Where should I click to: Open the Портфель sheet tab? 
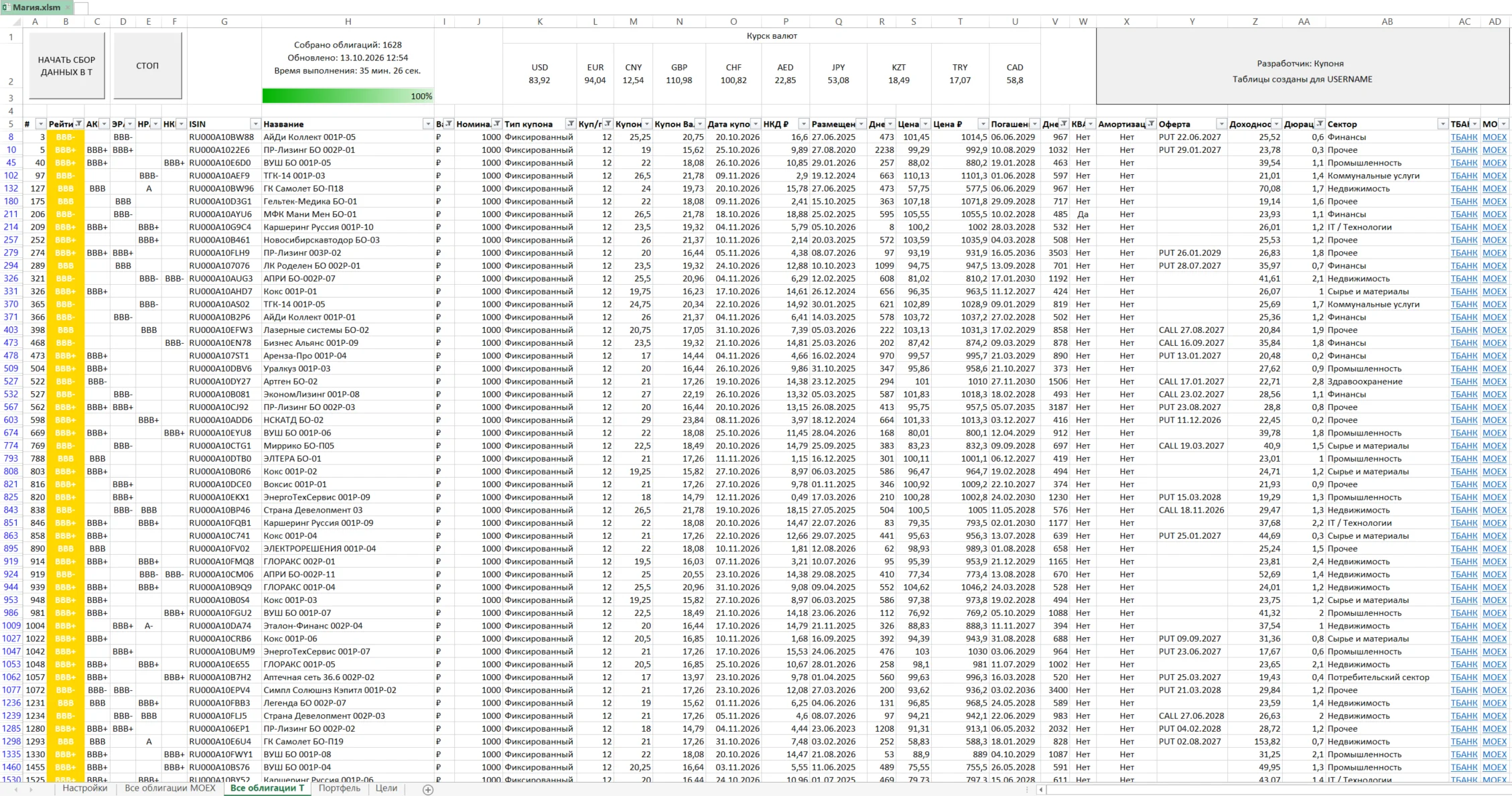(x=339, y=789)
